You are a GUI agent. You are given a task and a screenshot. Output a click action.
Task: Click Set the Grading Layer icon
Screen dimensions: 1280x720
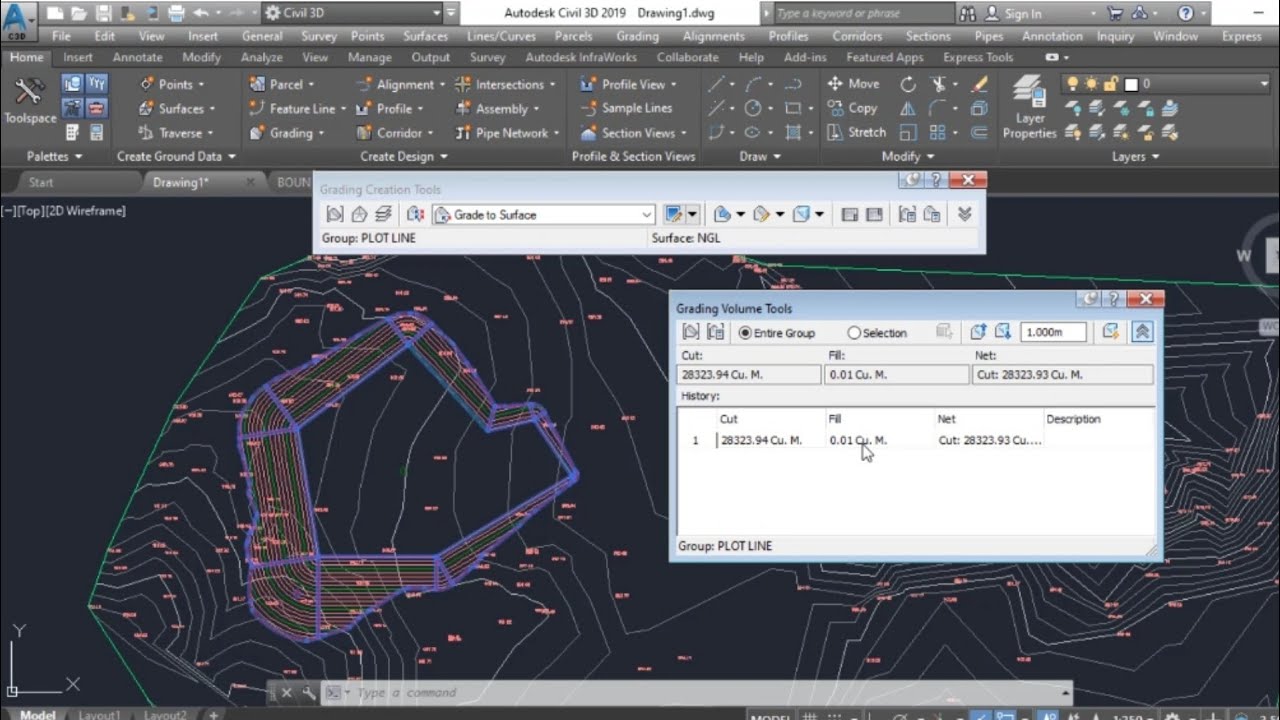coord(384,214)
